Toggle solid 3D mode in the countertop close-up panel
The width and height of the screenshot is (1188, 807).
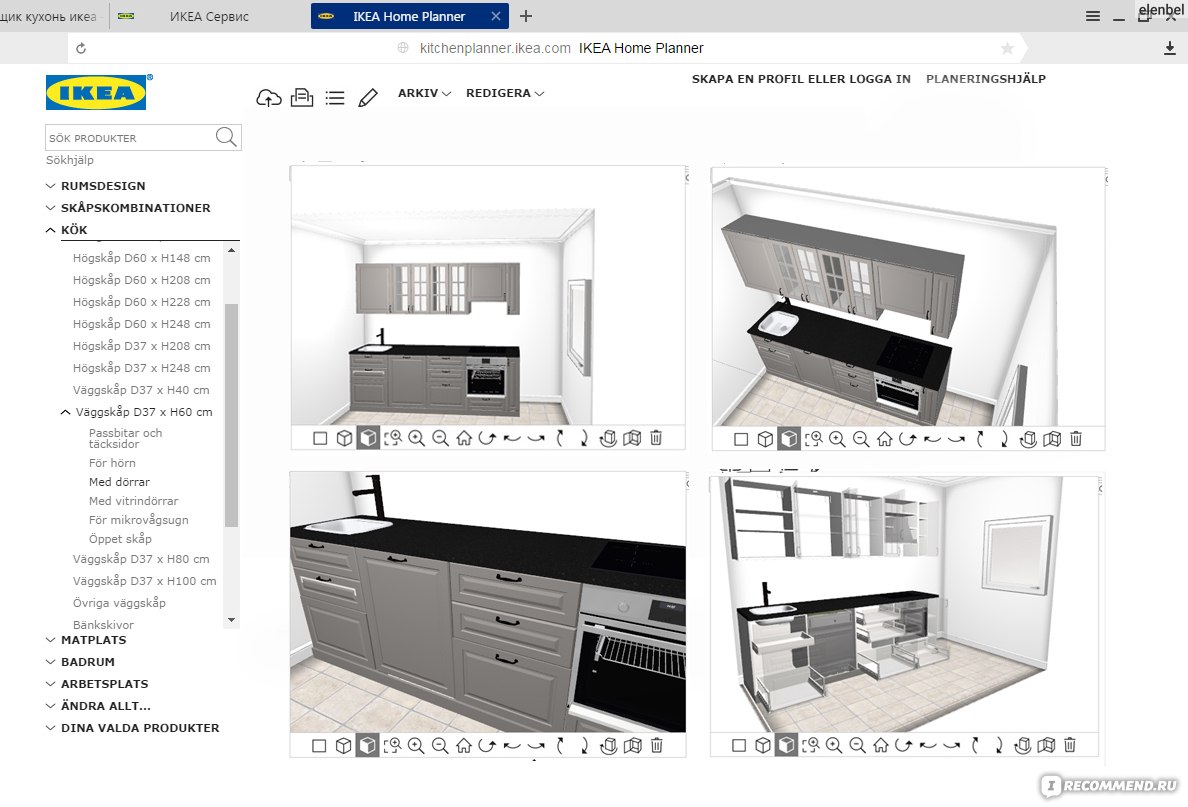pos(367,746)
